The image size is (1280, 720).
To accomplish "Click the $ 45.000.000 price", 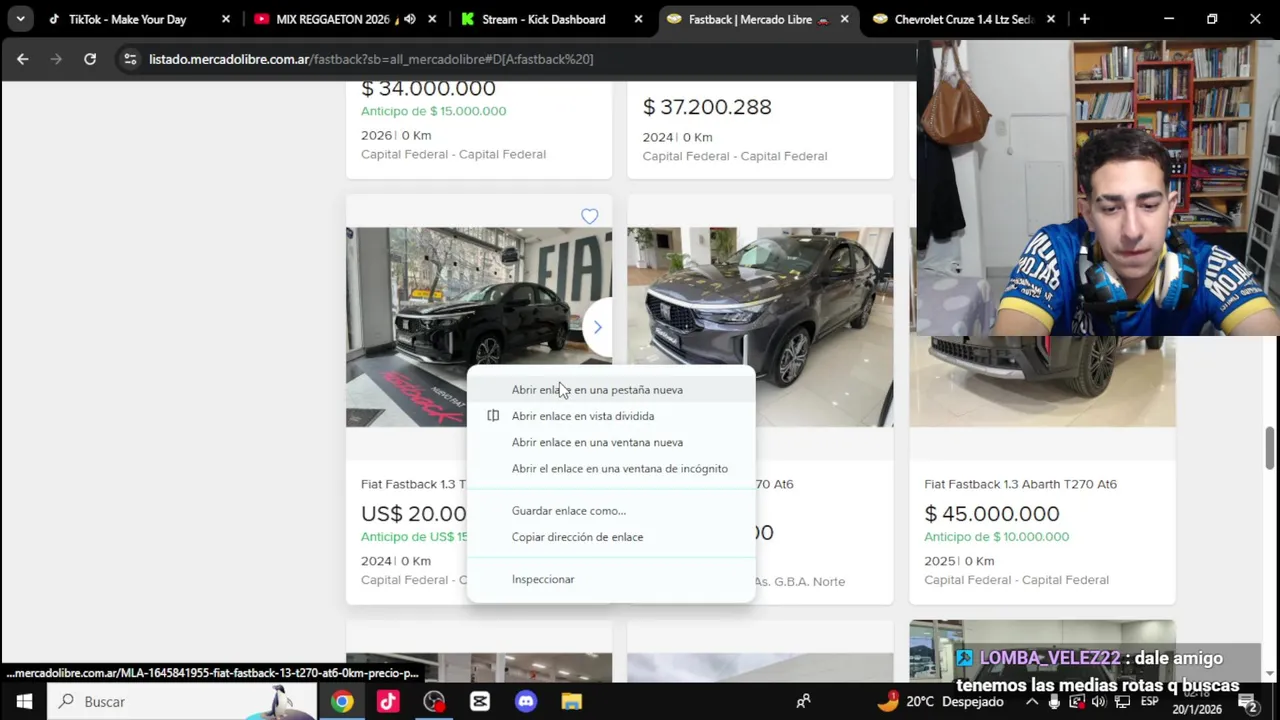I will 992,514.
